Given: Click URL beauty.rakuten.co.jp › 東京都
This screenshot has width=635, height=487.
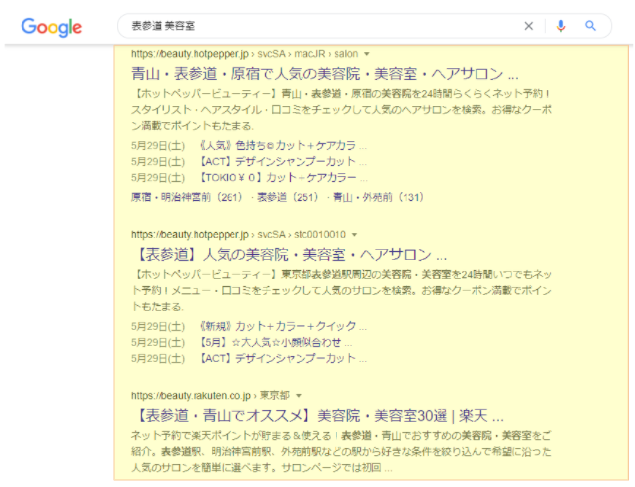Looking at the screenshot, I should coord(210,396).
